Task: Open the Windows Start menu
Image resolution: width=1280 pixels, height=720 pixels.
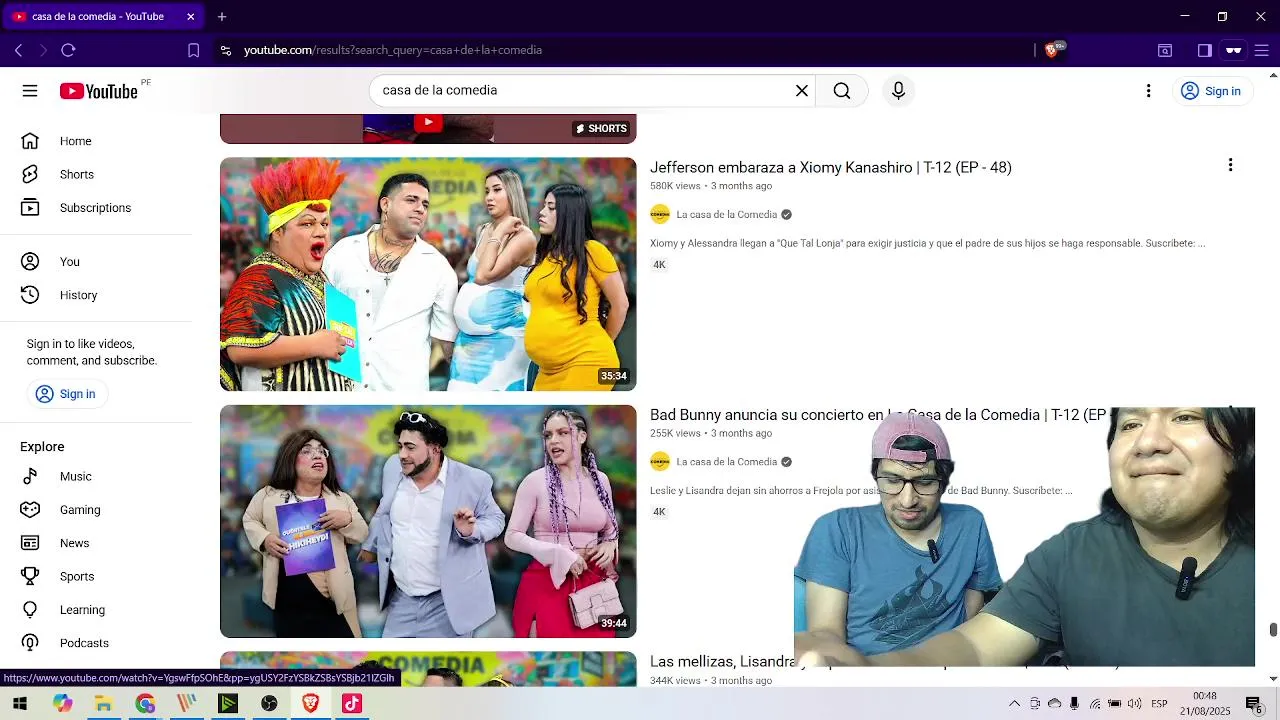Action: 19,704
